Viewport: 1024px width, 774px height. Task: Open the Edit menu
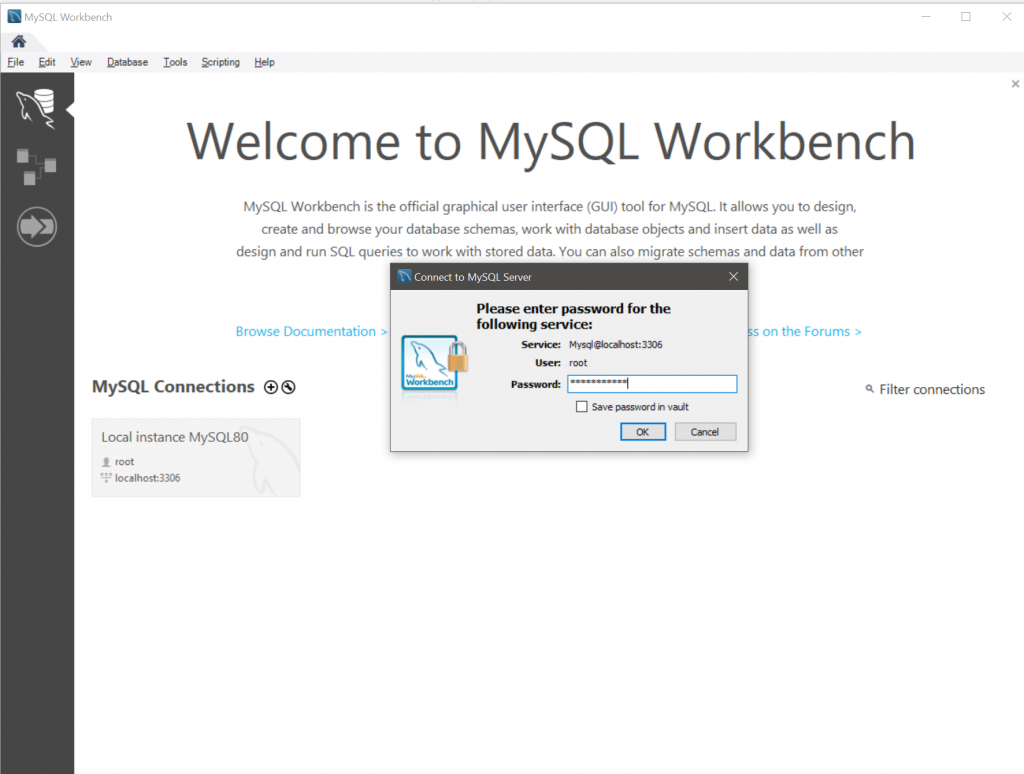[46, 62]
